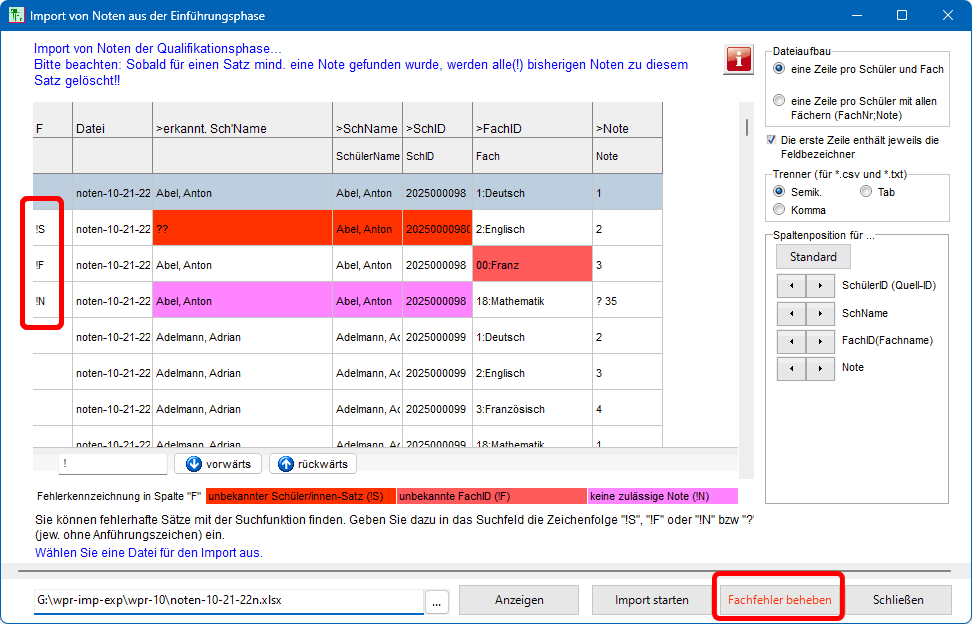Shift Note column position to the left

pos(791,368)
